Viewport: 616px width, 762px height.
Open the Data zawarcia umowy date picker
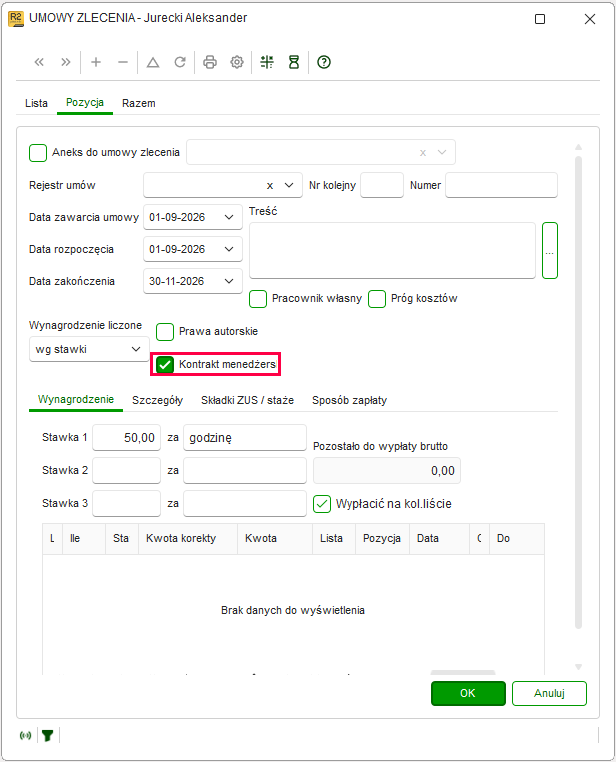229,217
